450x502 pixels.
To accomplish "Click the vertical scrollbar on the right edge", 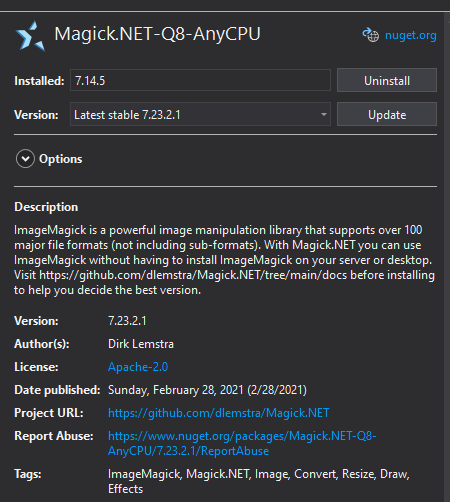I will tap(447, 257).
